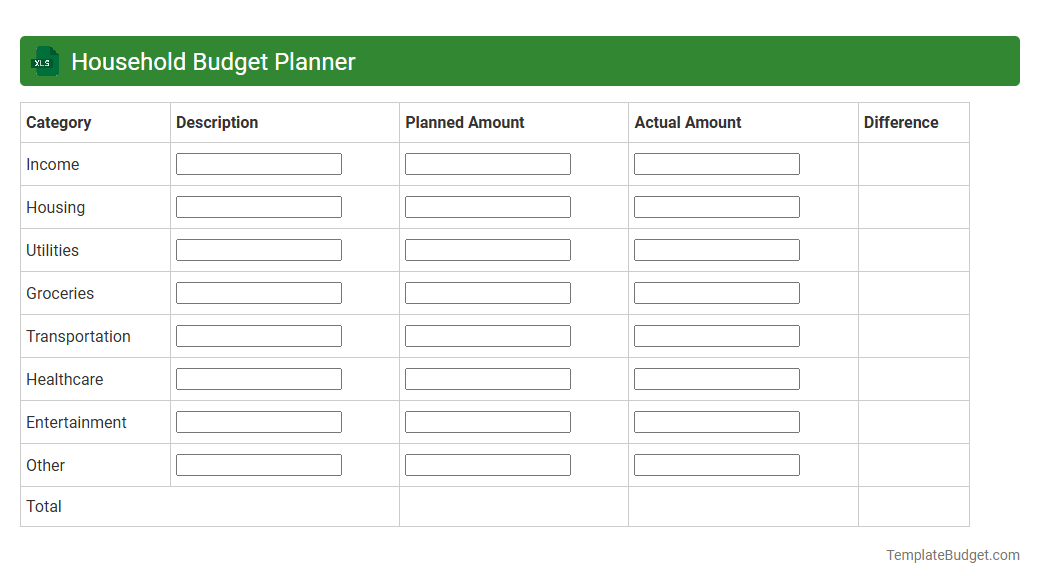Click the Housing description input box
The height and width of the screenshot is (584, 1040).
258,206
